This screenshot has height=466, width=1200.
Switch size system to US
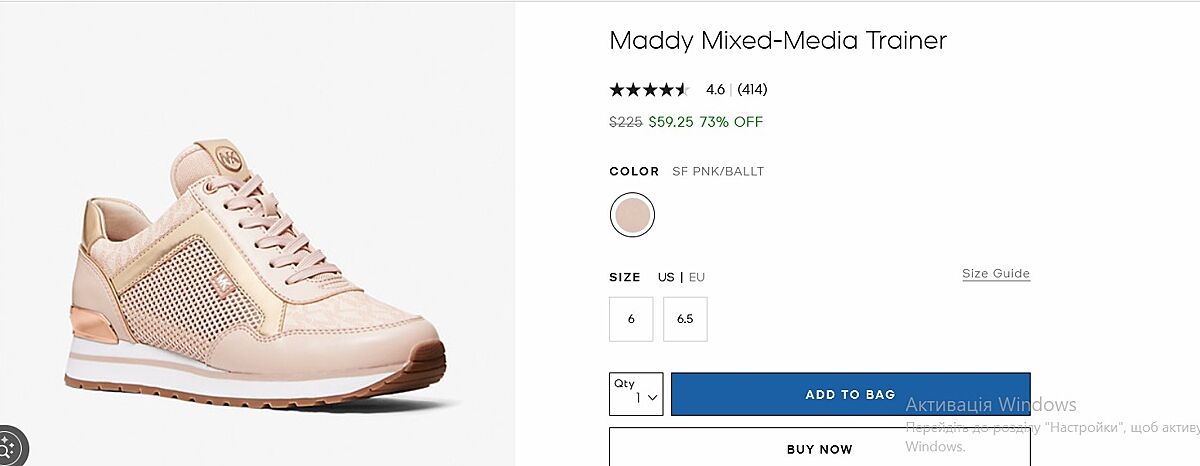tap(666, 277)
